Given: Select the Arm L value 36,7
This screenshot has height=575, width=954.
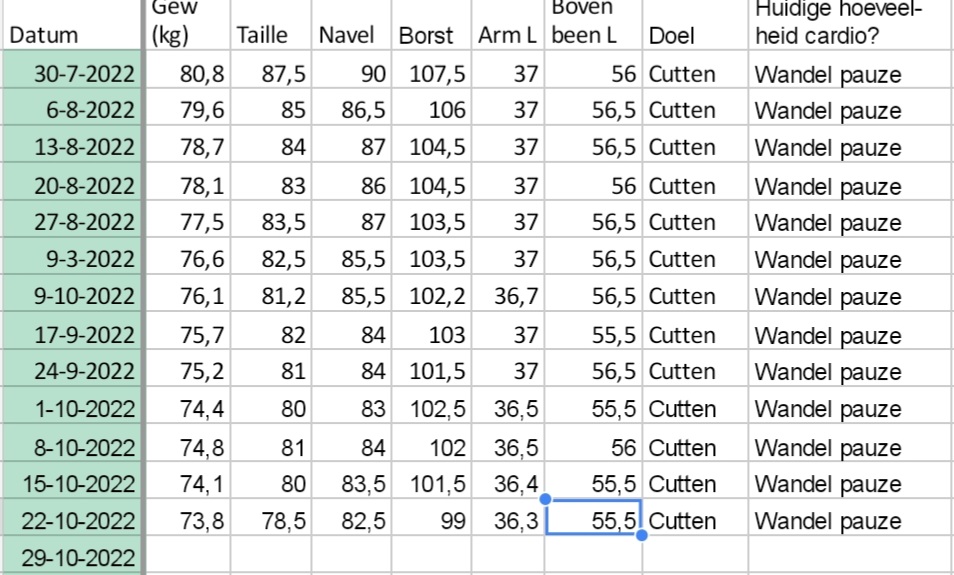Looking at the screenshot, I should [508, 297].
